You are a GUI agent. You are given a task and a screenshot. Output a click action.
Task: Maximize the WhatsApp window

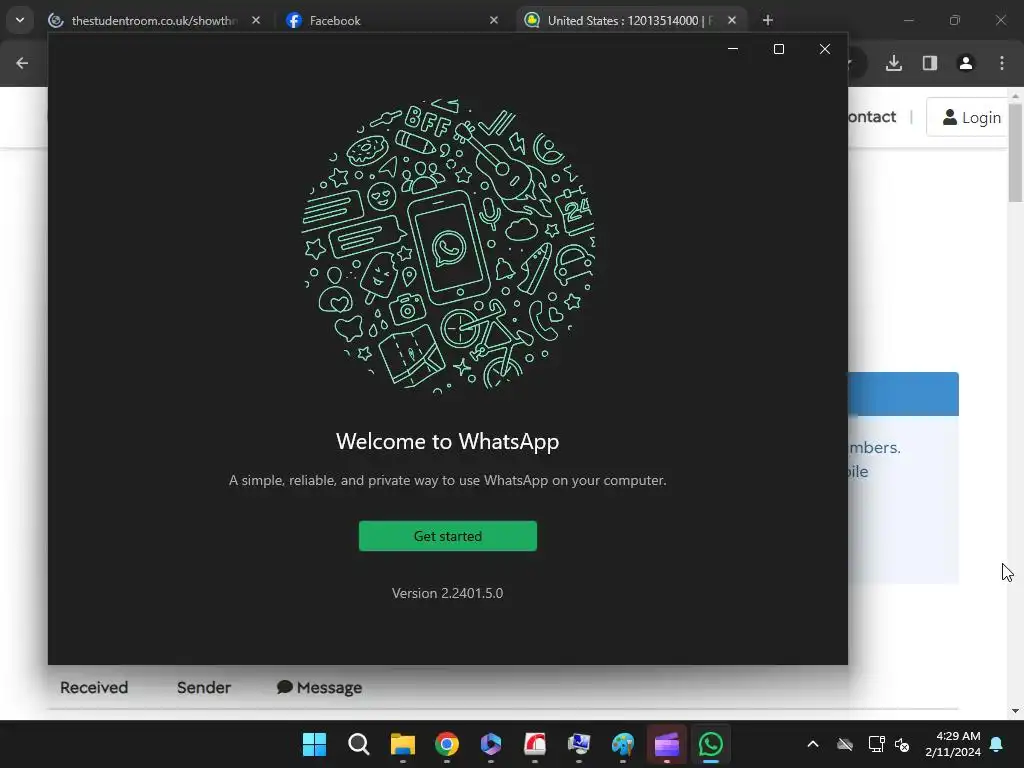[x=778, y=49]
